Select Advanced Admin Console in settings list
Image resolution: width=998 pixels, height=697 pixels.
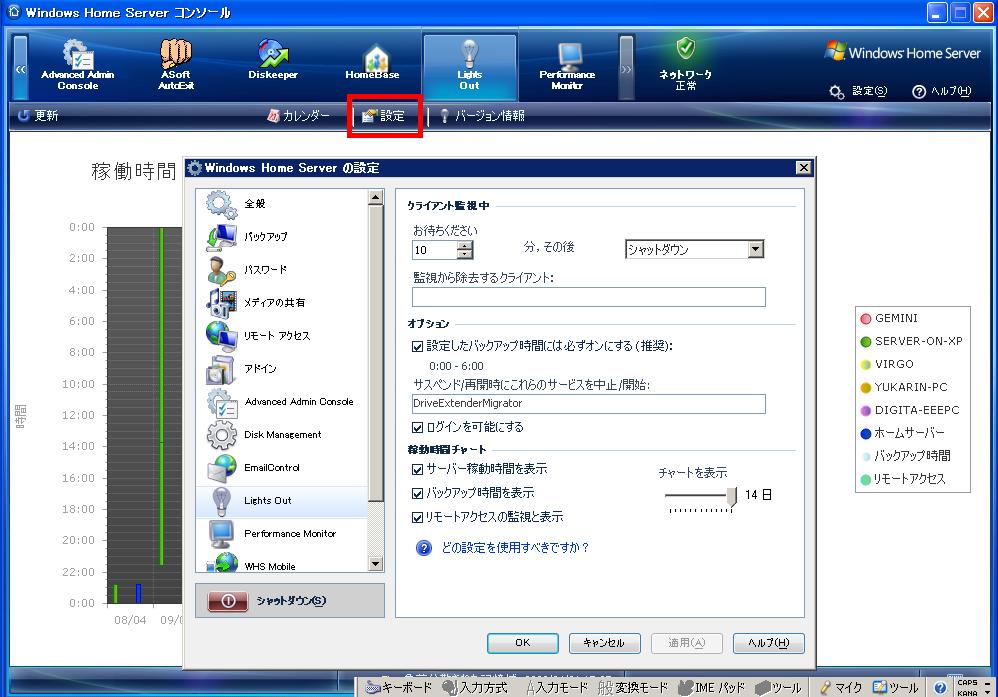click(282, 402)
